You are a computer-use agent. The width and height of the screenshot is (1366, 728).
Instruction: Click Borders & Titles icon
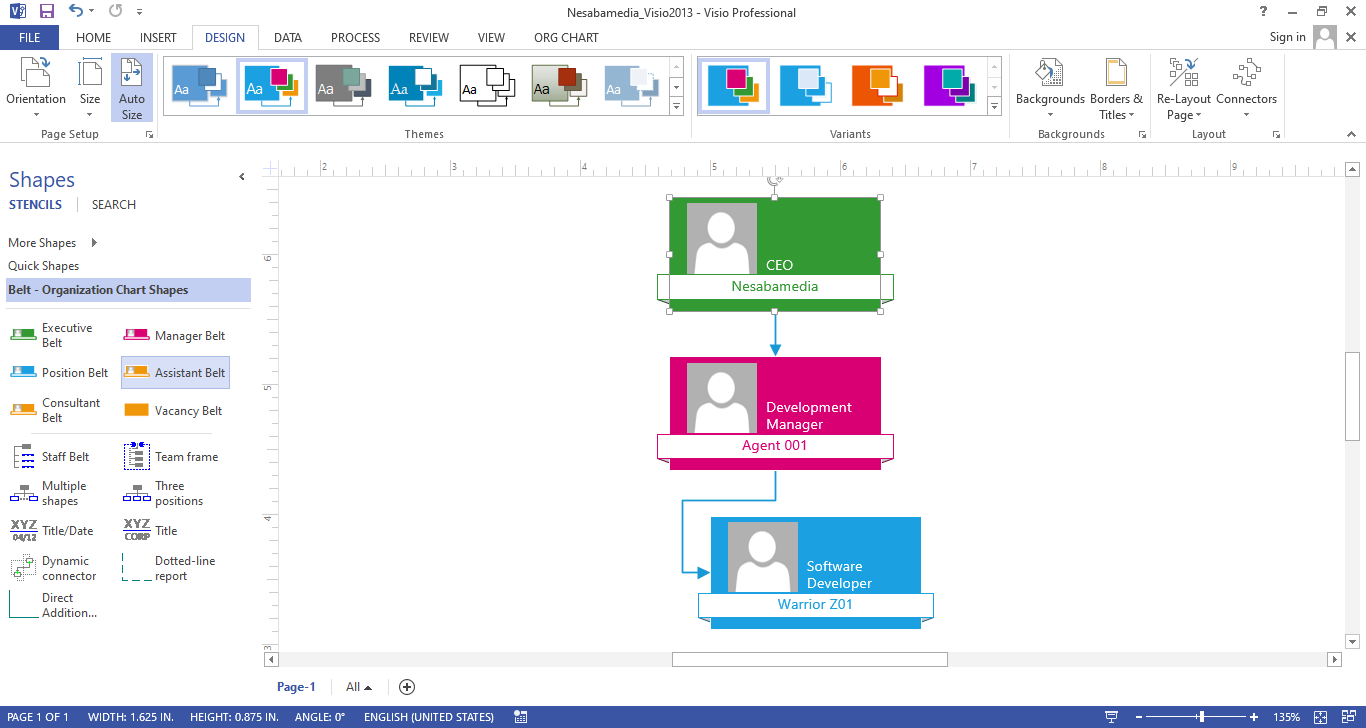[x=1116, y=74]
